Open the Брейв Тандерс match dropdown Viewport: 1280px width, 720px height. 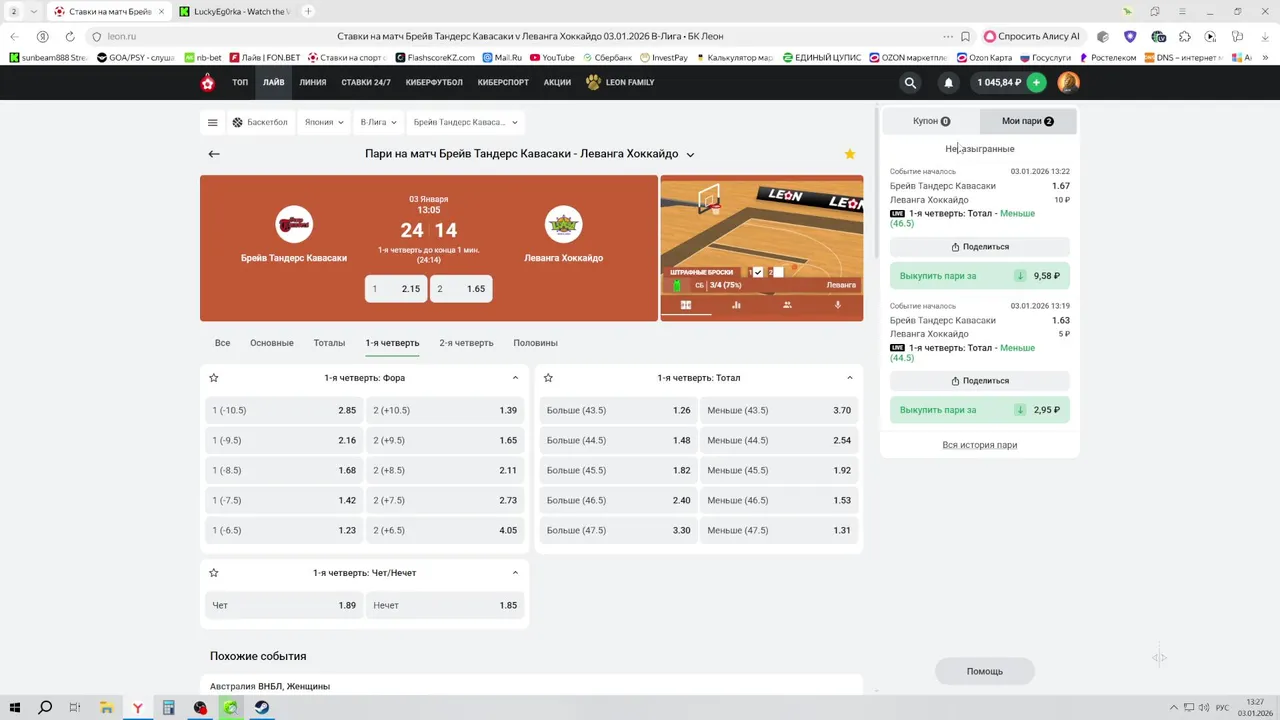click(x=466, y=123)
